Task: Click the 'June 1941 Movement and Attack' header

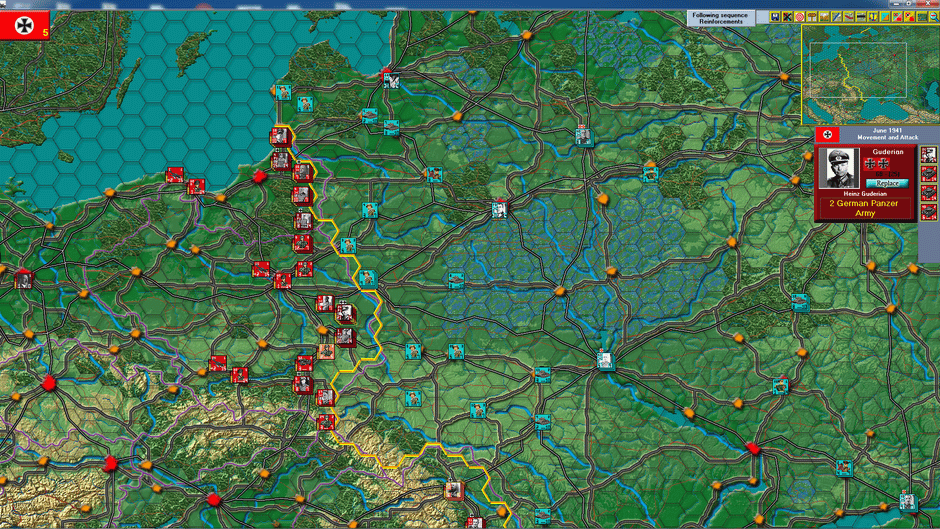Action: (x=887, y=134)
